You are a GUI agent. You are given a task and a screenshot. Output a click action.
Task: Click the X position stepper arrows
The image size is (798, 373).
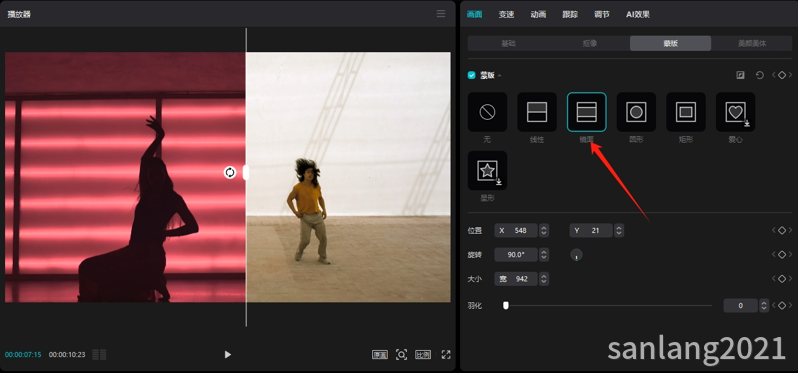coord(544,231)
